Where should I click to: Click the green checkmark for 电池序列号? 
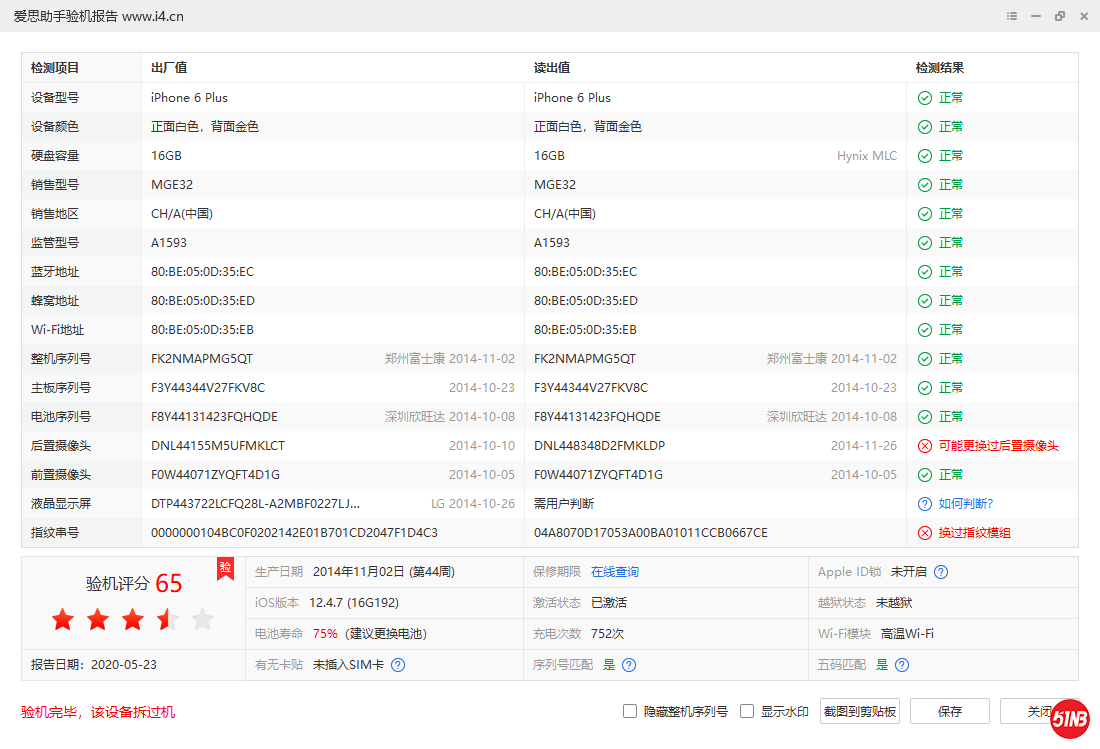point(923,416)
